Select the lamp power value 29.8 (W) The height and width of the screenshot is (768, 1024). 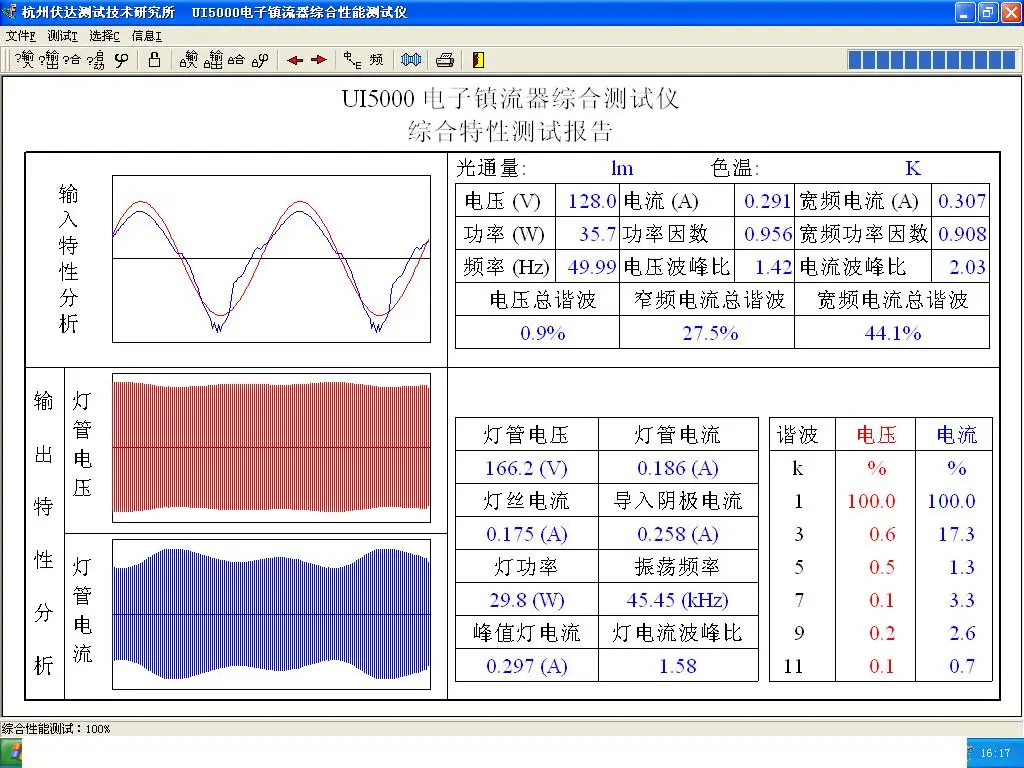pos(526,600)
